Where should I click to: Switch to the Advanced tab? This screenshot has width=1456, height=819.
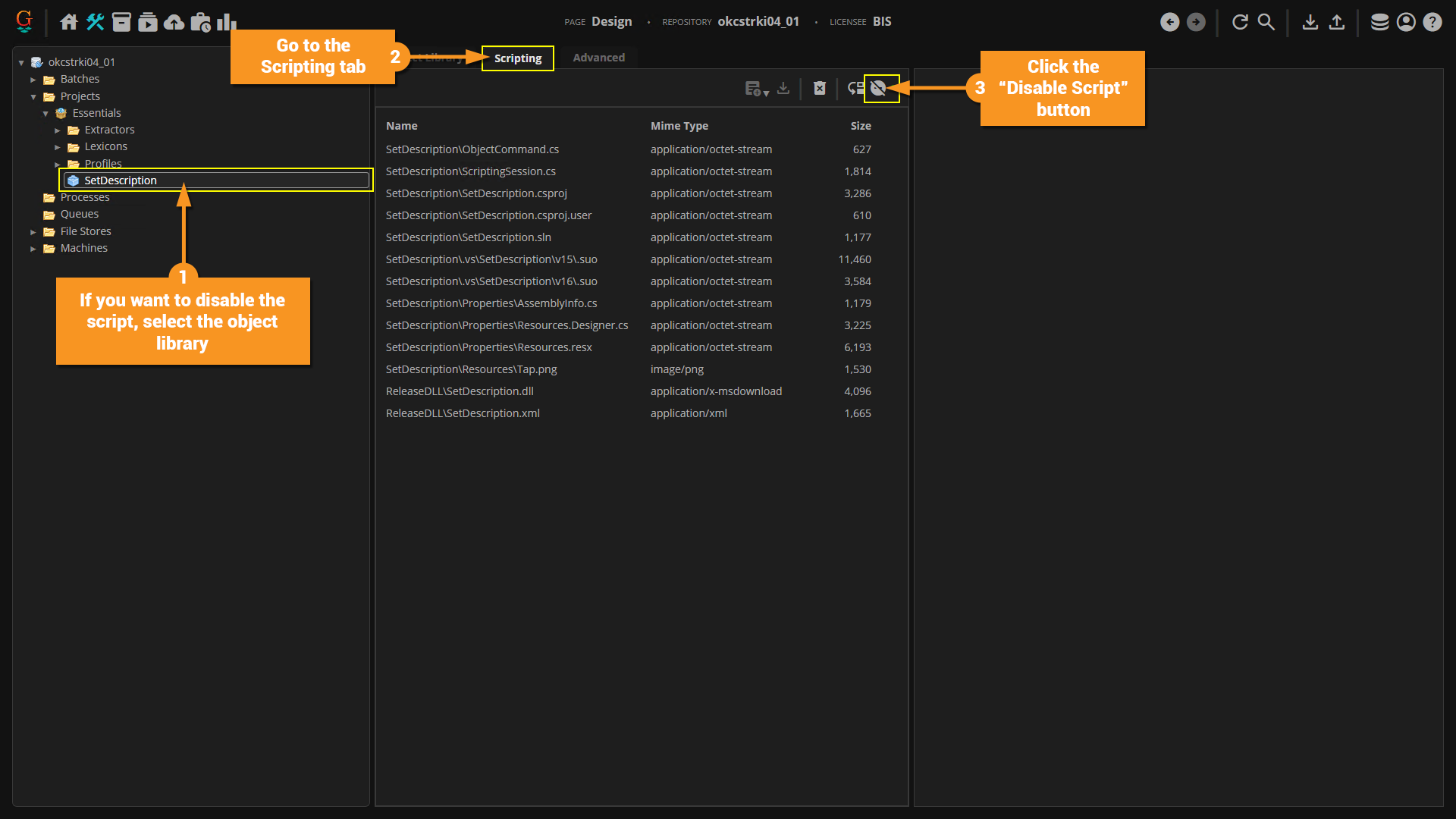pos(598,58)
